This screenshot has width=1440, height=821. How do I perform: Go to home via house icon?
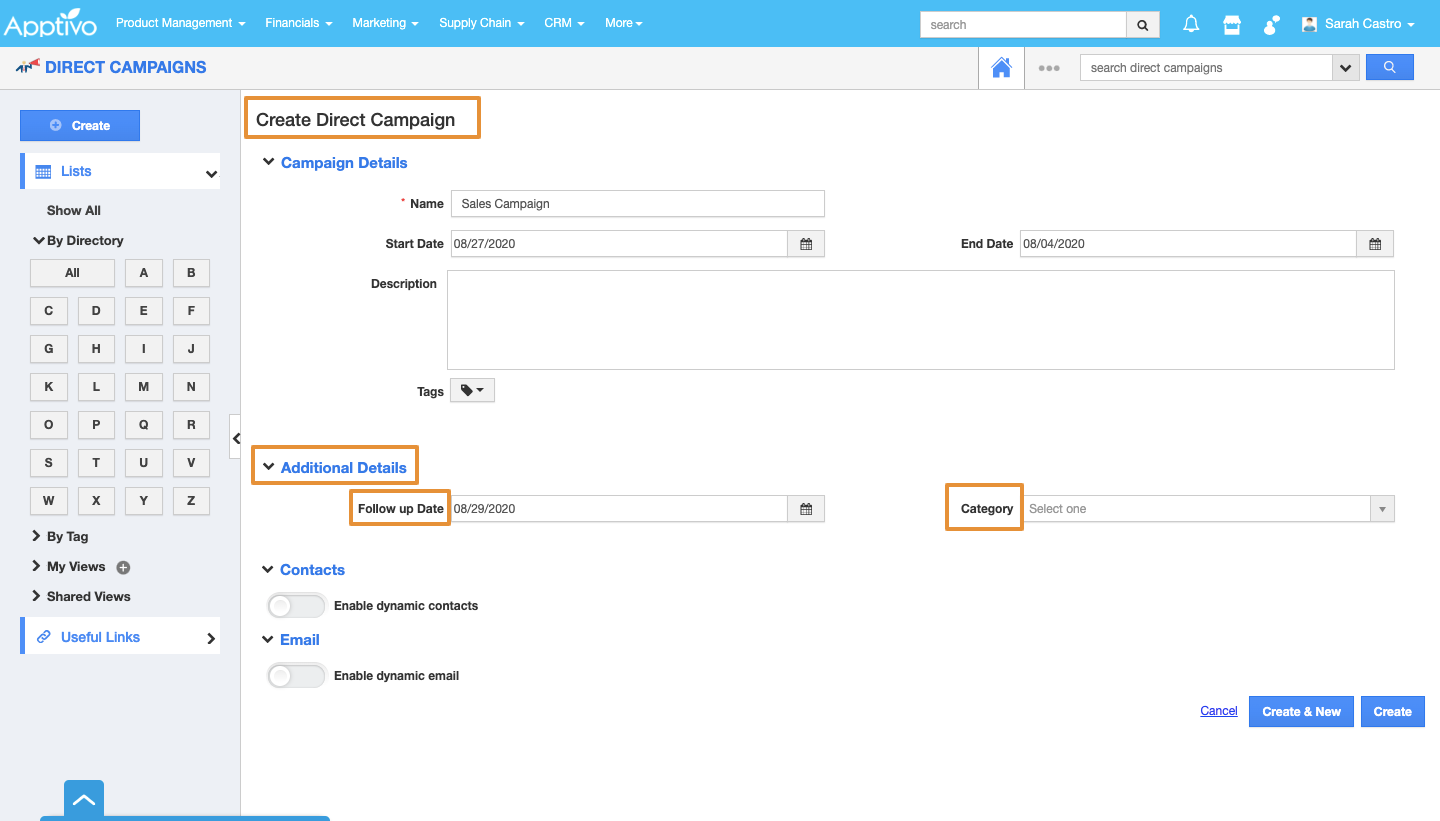(x=1001, y=68)
